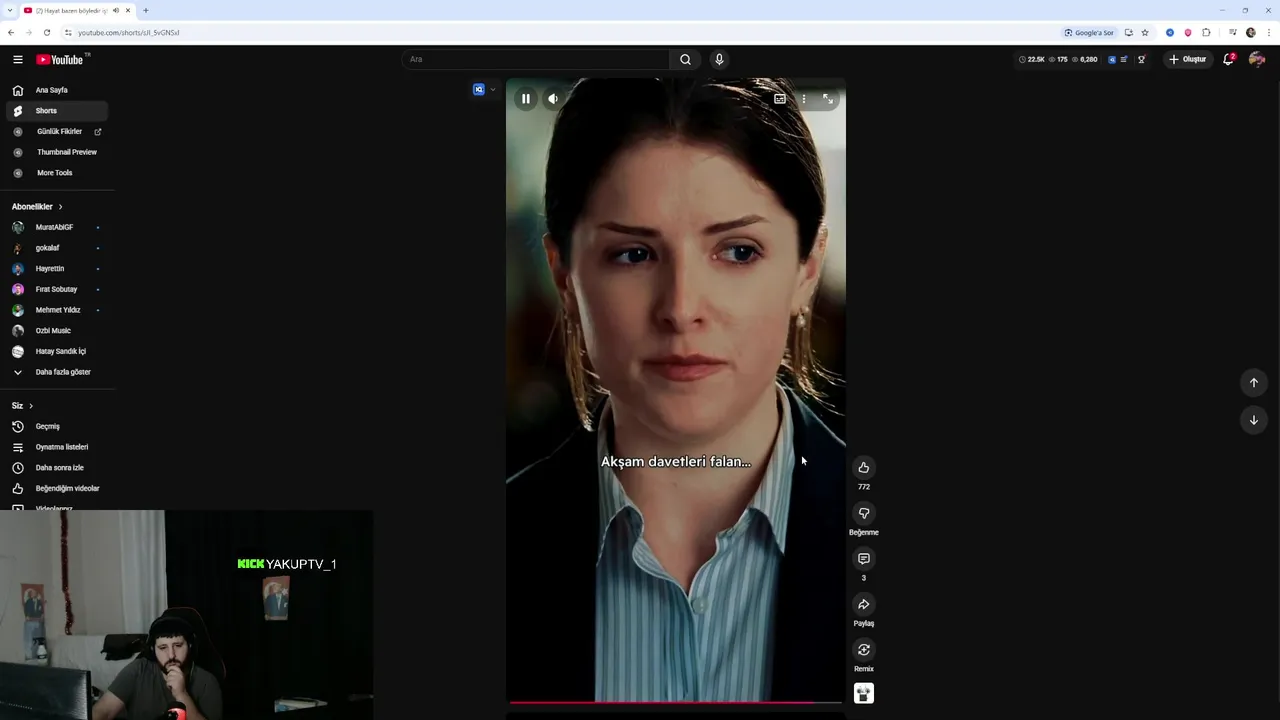The width and height of the screenshot is (1280, 720).
Task: Open Günlük Fikirler link
Action: 58,132
